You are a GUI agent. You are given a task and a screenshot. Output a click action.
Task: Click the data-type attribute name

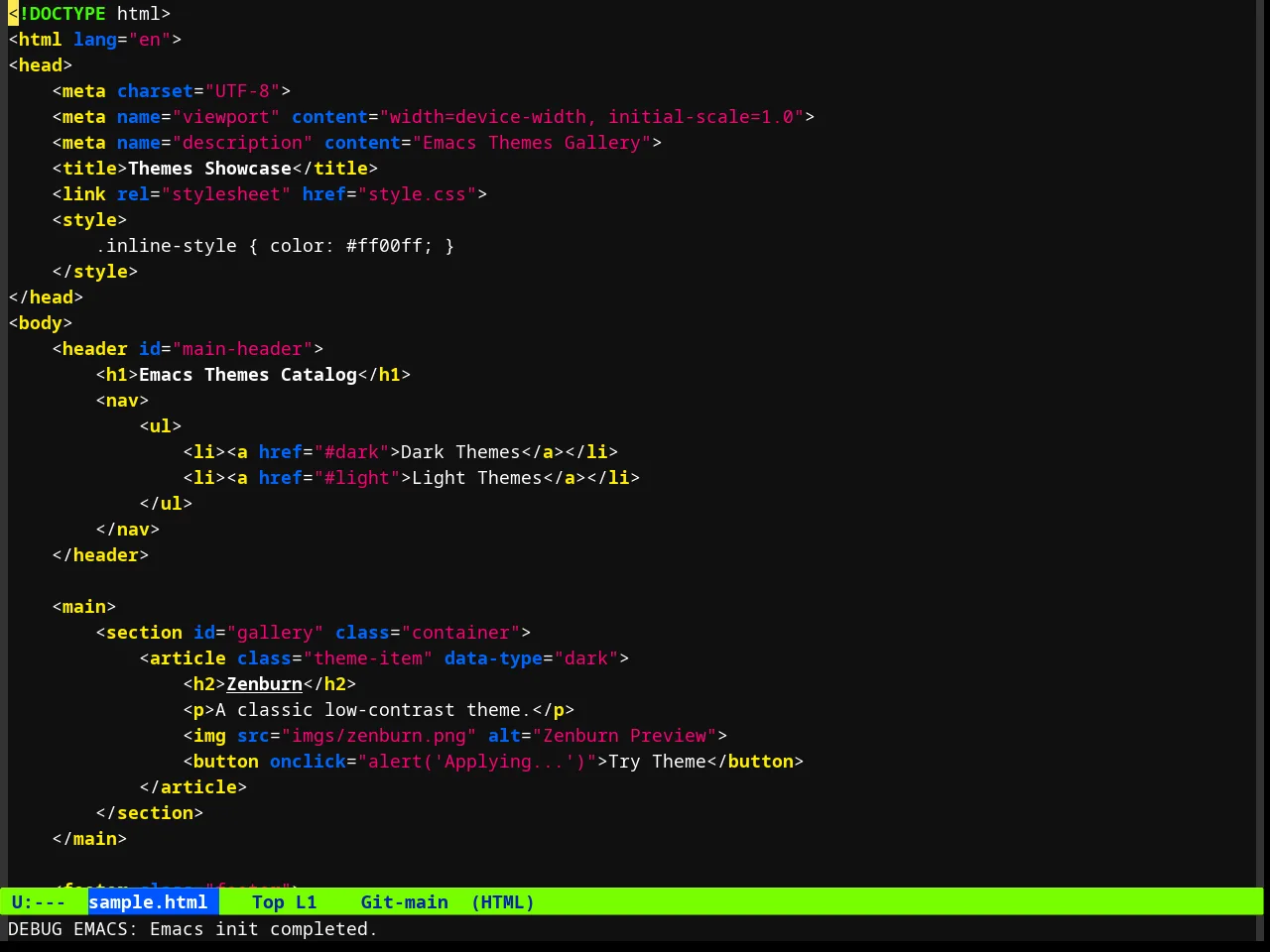pos(493,658)
